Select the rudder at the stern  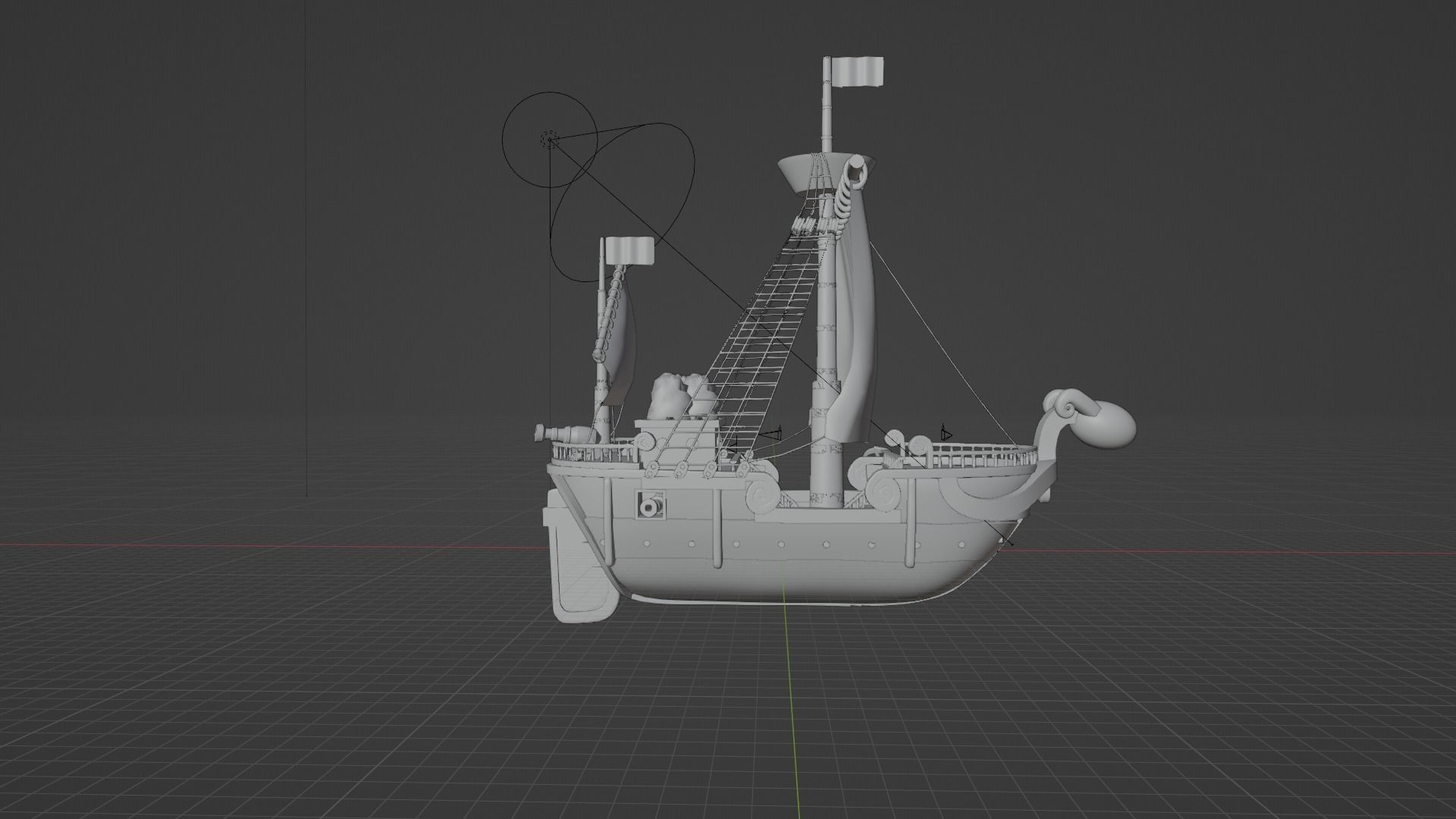click(x=581, y=563)
